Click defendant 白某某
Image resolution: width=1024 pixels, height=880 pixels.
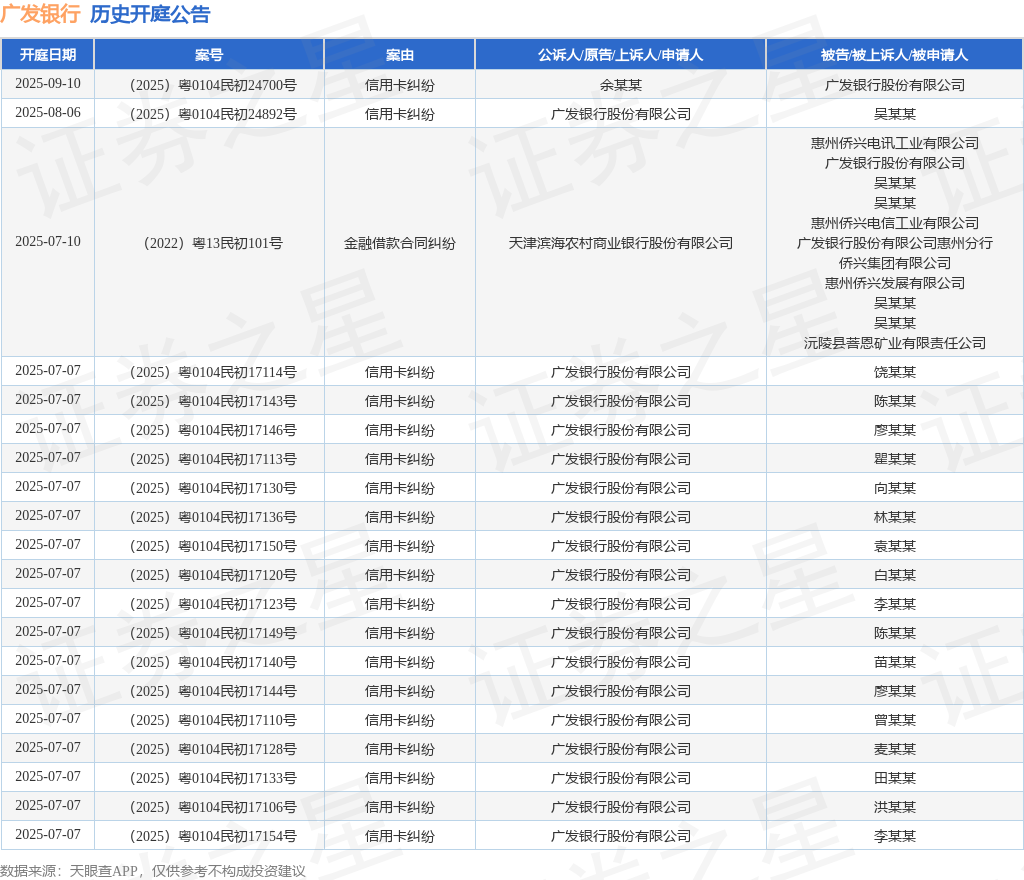tap(895, 575)
